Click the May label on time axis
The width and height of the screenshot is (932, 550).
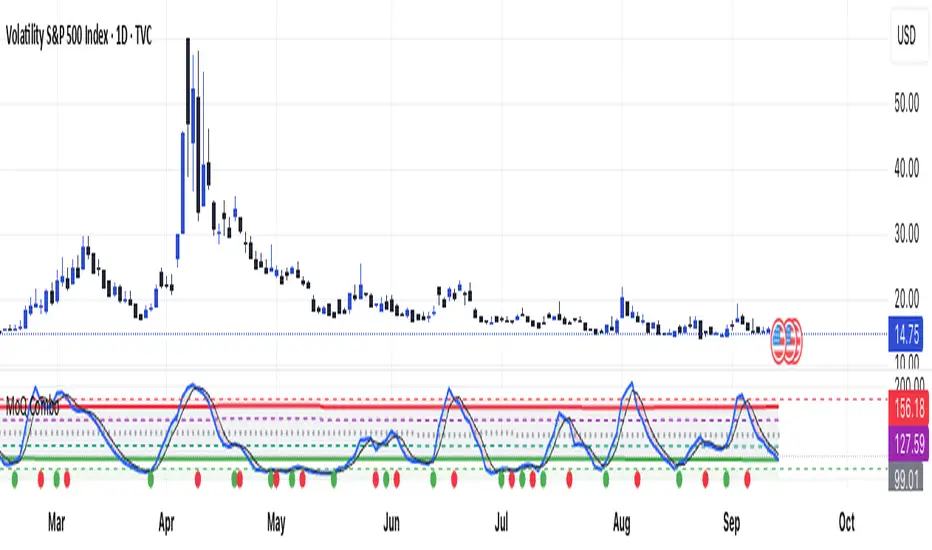276,523
